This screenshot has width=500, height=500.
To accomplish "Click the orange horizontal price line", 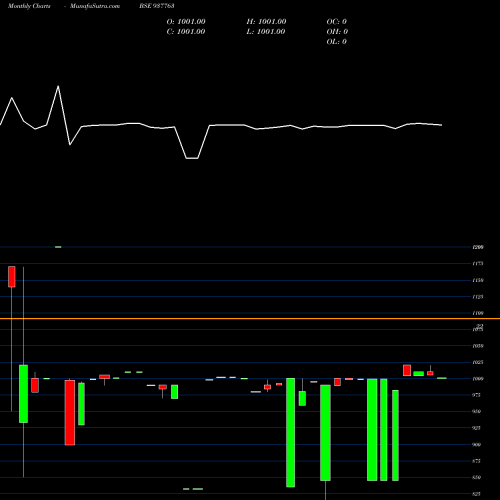I will tap(250, 319).
